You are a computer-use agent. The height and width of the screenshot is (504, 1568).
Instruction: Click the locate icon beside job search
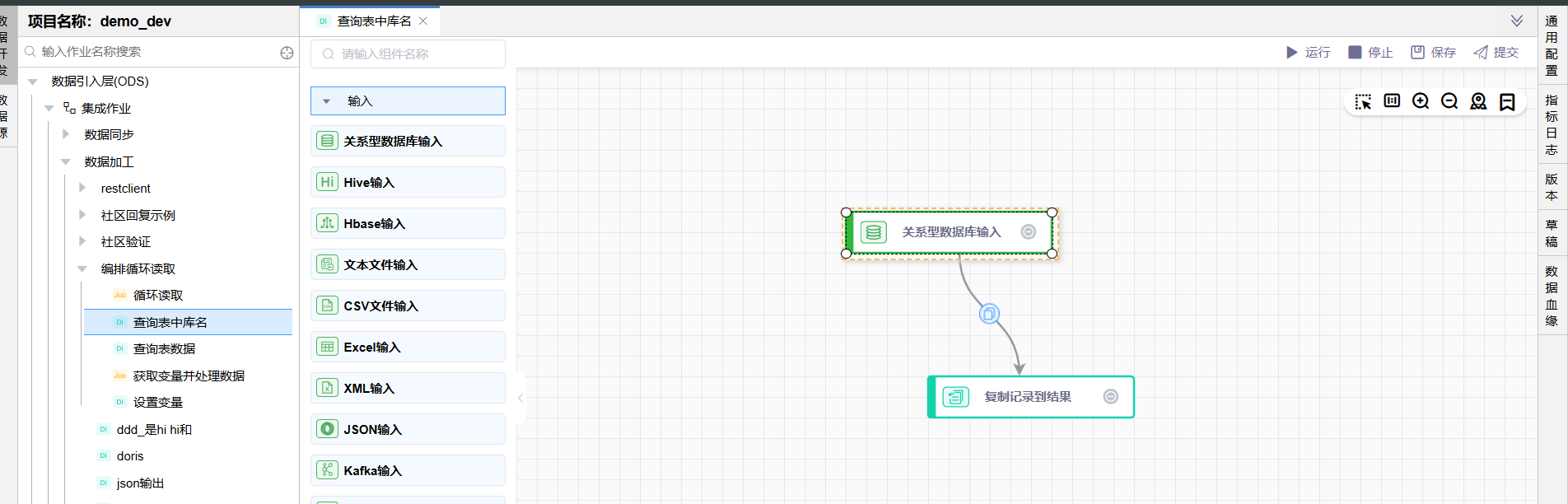287,53
